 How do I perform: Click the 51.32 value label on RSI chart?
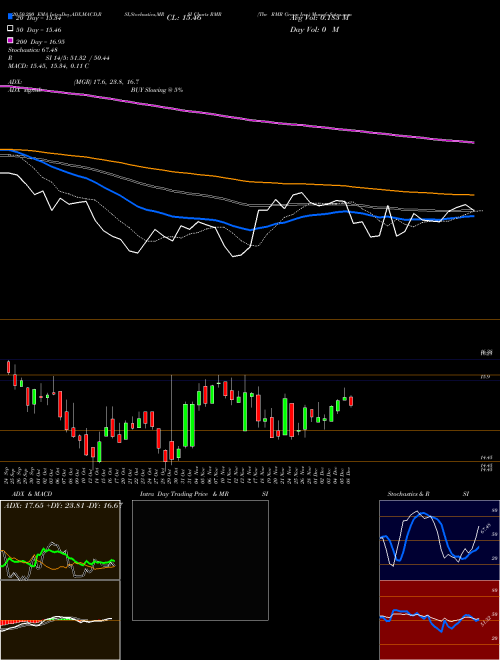(485, 620)
